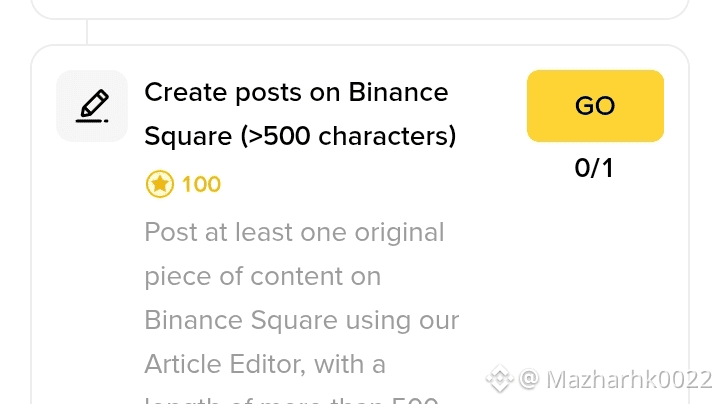Open the "Create posts on Binance" title
Viewport: 720px width, 404px height.
coord(296,92)
